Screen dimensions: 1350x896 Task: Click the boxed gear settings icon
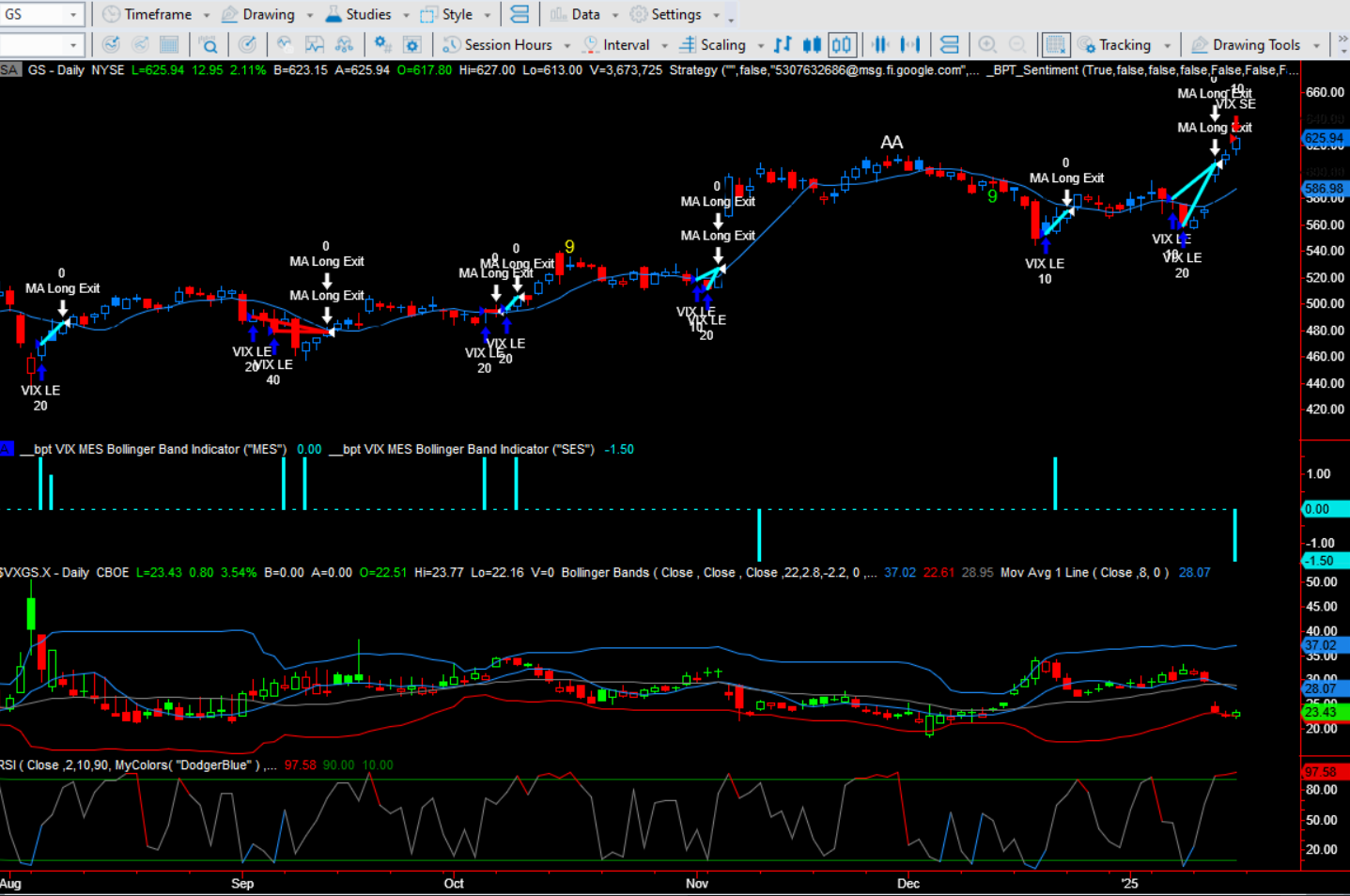(x=411, y=44)
